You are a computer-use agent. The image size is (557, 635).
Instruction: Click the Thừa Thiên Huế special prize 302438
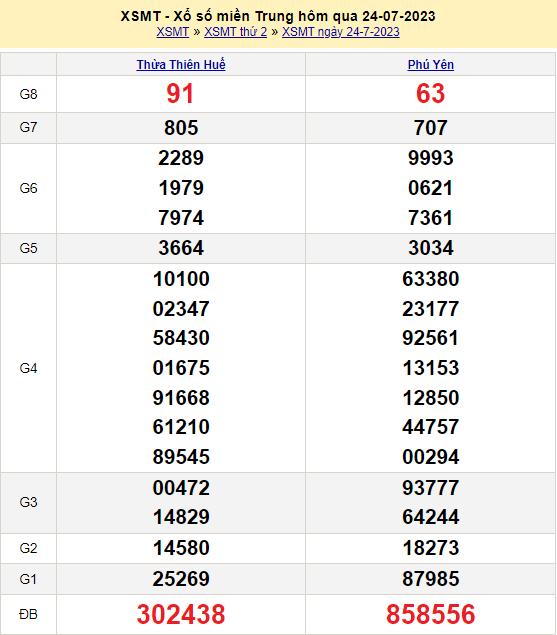181,614
